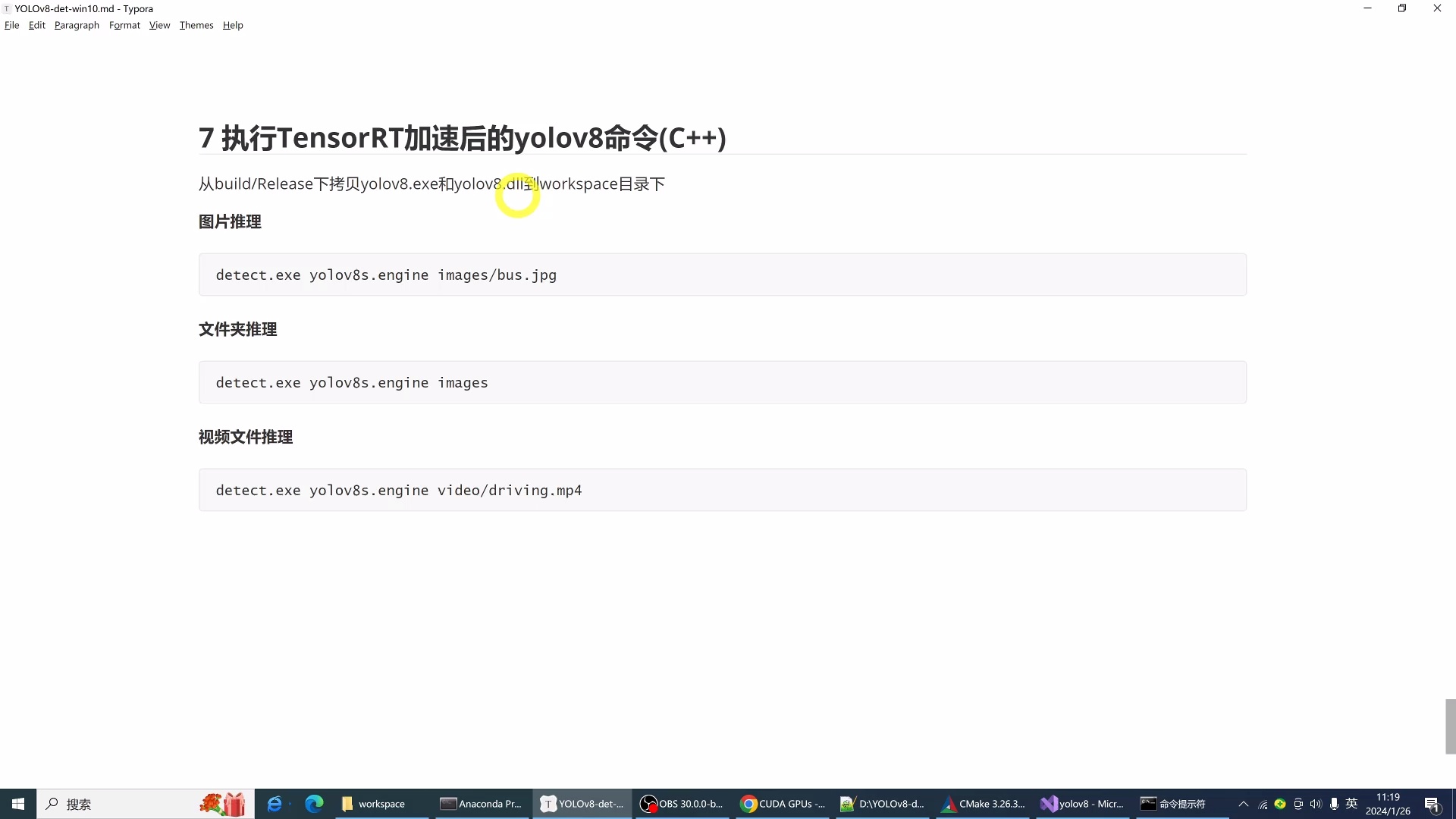This screenshot has height=819, width=1456.
Task: Open the speaker volume control in tray
Action: [1316, 804]
